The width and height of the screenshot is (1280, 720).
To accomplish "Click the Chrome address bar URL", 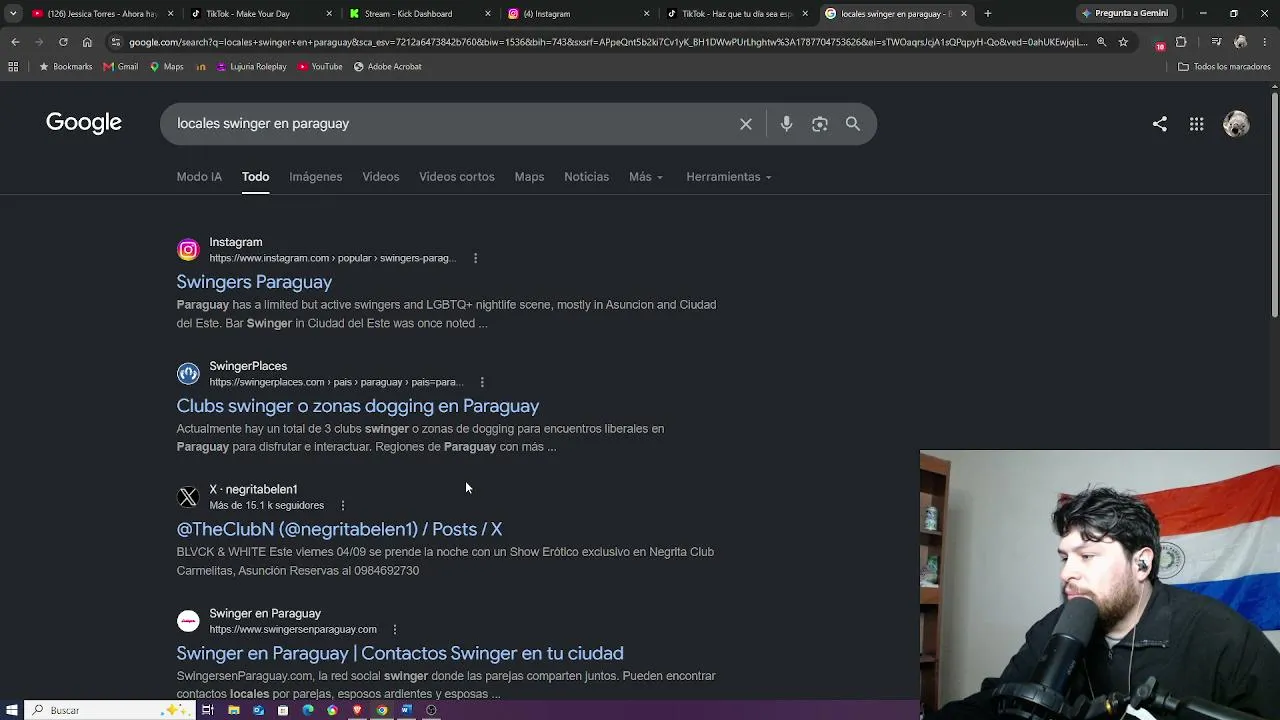I will click(x=606, y=42).
